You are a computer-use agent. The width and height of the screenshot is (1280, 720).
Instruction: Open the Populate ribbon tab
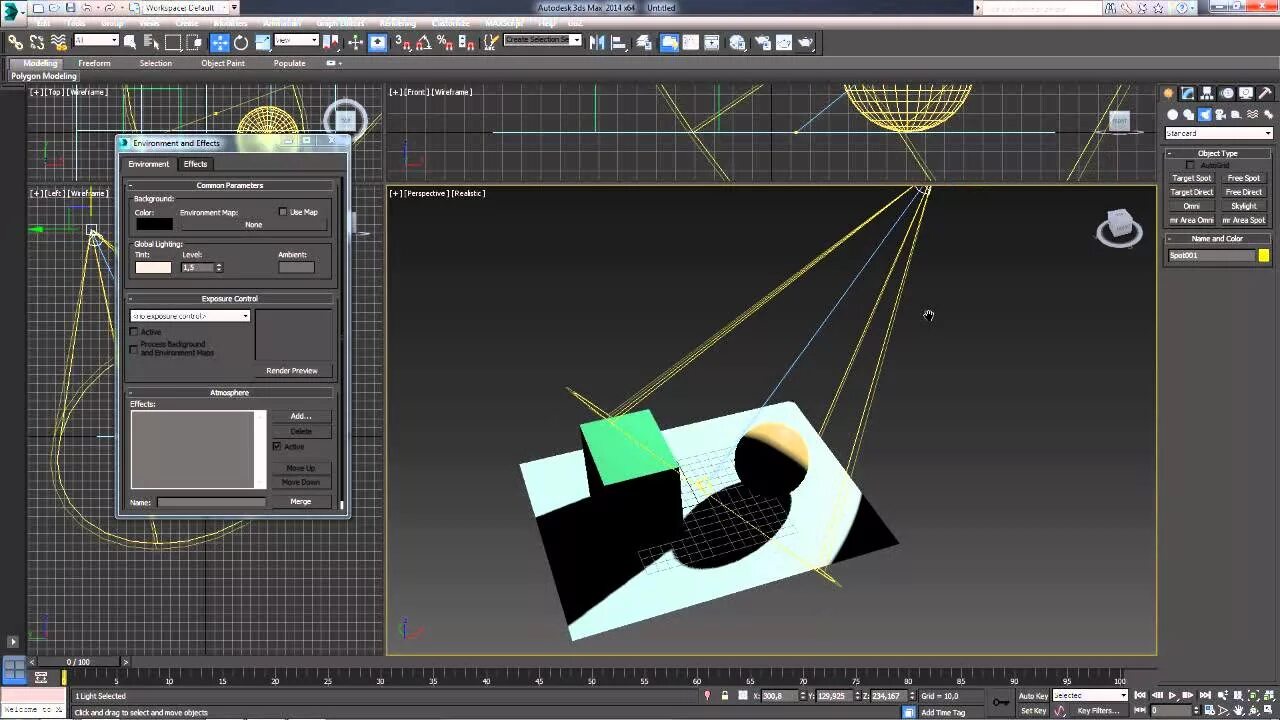tap(289, 63)
